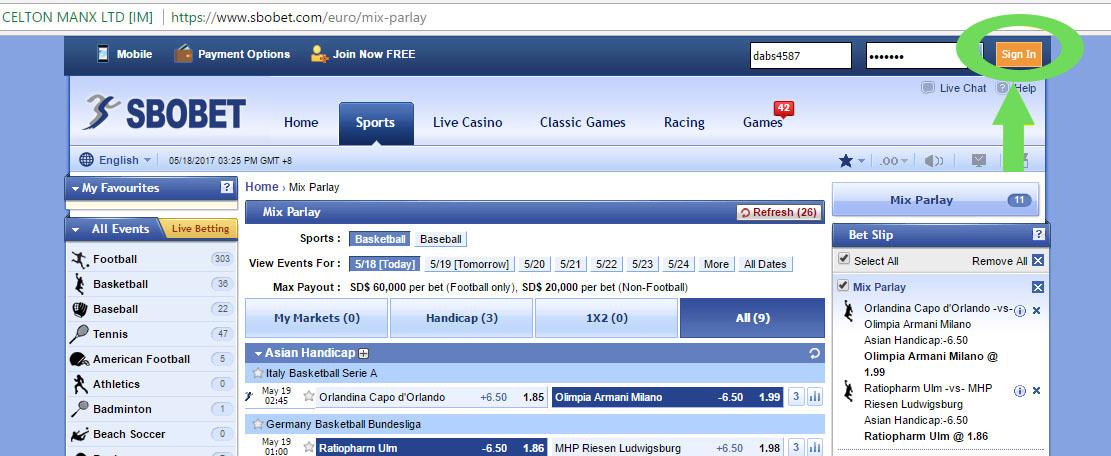This screenshot has height=456, width=1111.
Task: Open Classic Games tab
Action: pos(582,122)
